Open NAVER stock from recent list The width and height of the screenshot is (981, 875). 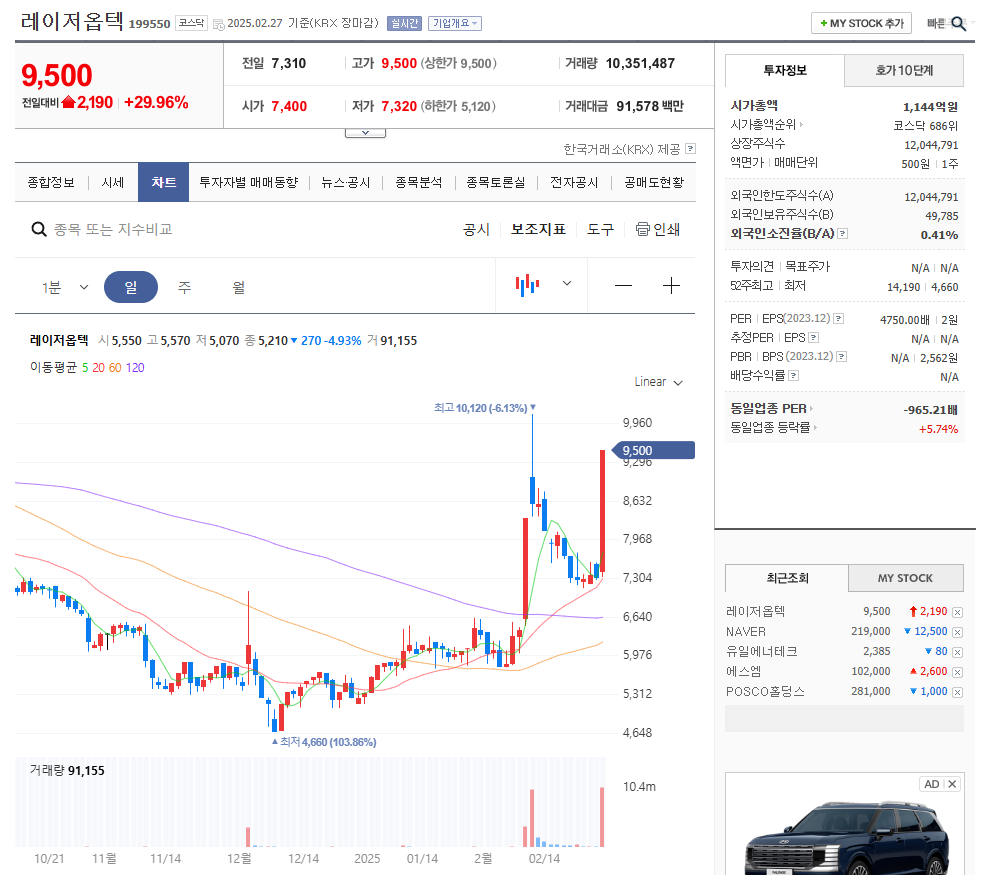(x=746, y=632)
